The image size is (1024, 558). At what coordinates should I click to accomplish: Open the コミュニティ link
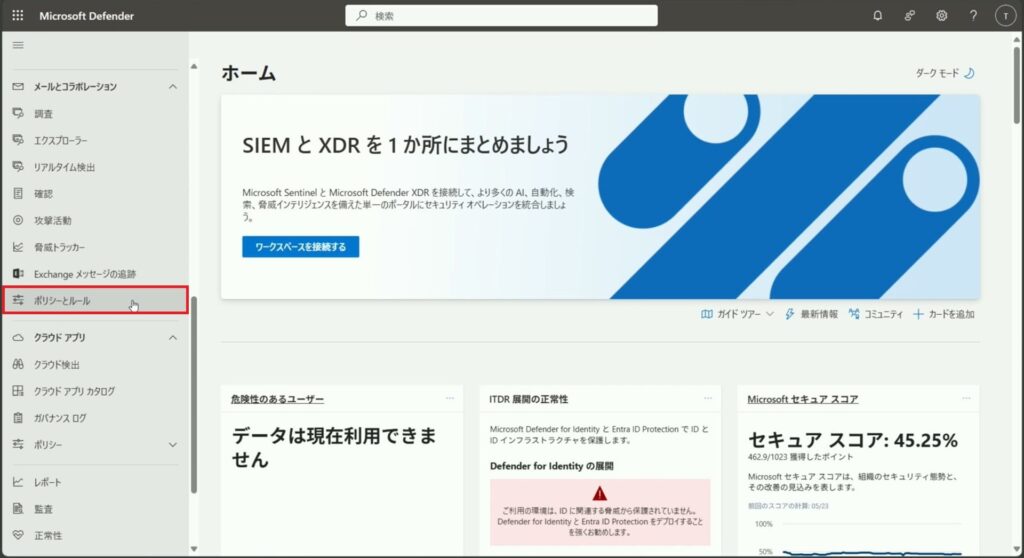[x=876, y=314]
